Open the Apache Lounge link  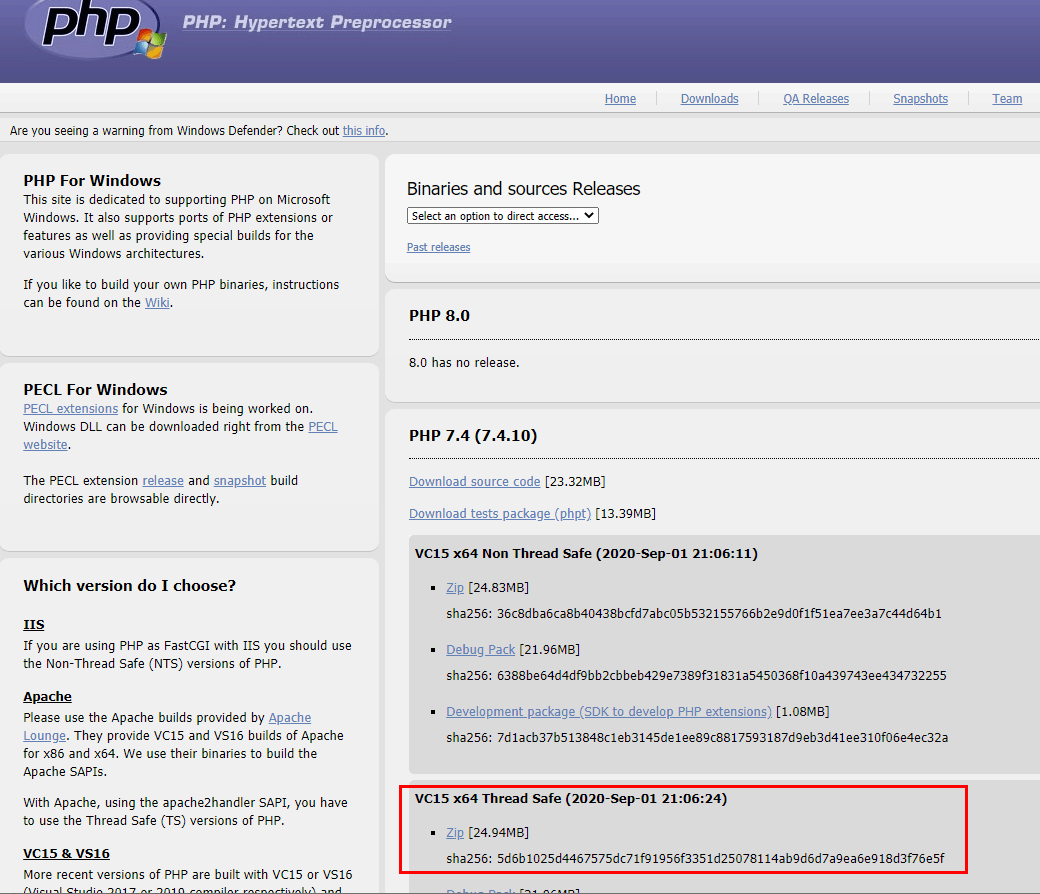[x=289, y=718]
